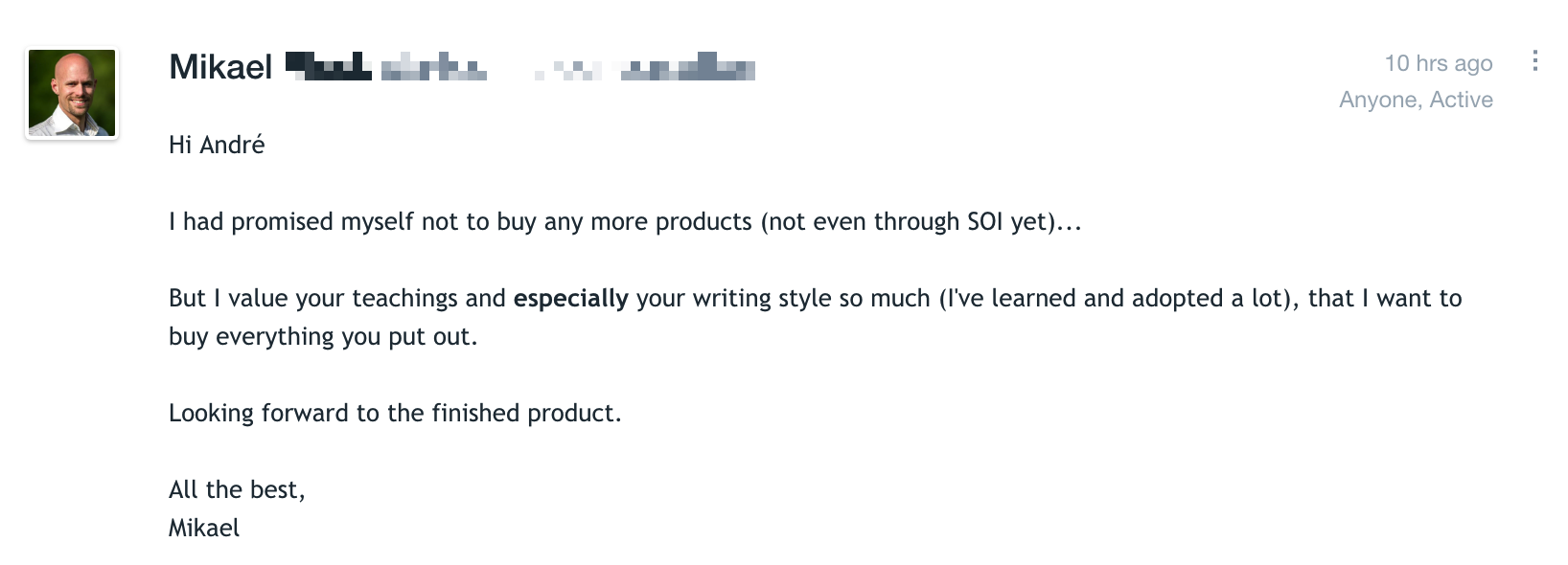
Task: Click the "10 hrs ago" timestamp
Action: 1439,63
